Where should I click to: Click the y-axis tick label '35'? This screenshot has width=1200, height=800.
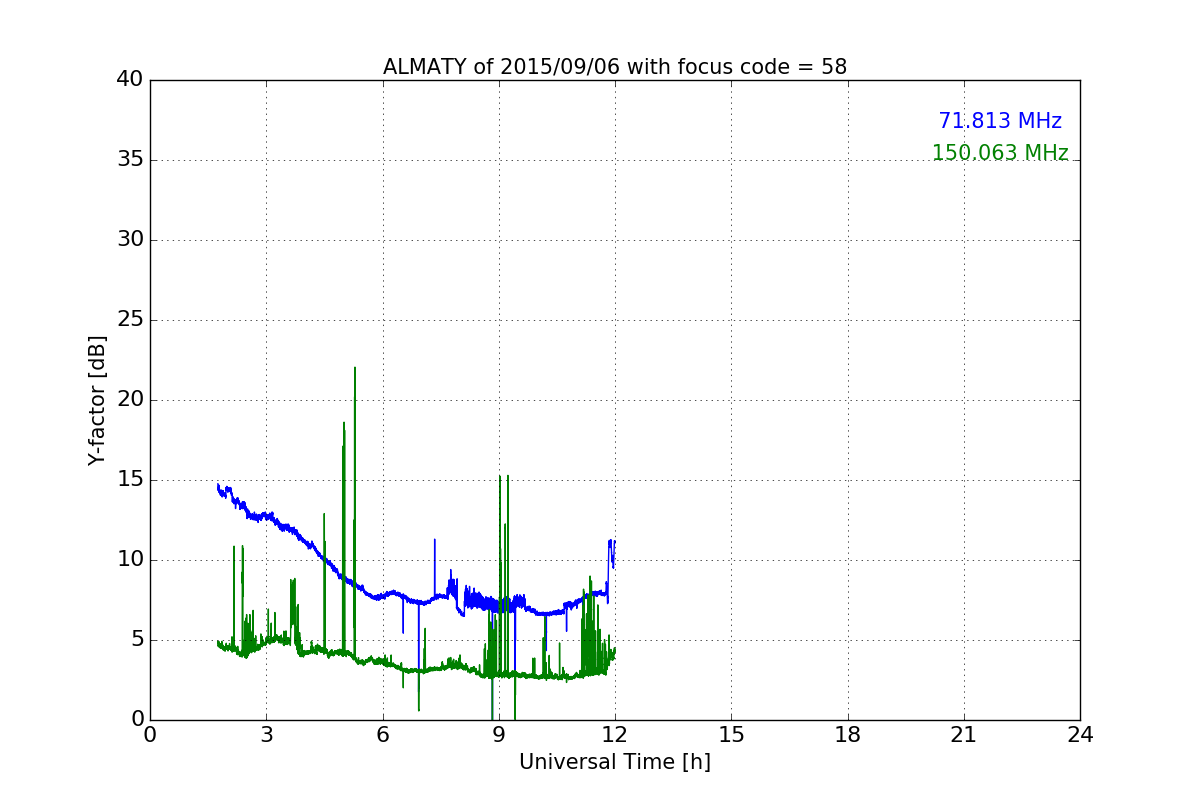[130, 160]
